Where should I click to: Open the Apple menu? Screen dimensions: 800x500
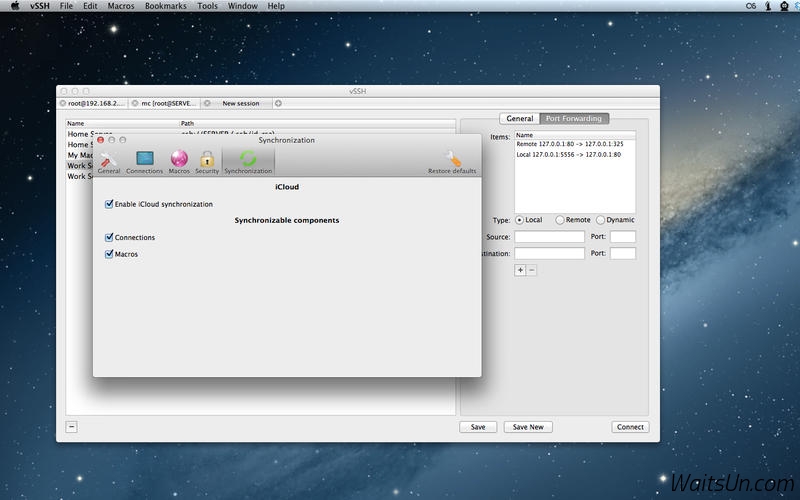(15, 6)
